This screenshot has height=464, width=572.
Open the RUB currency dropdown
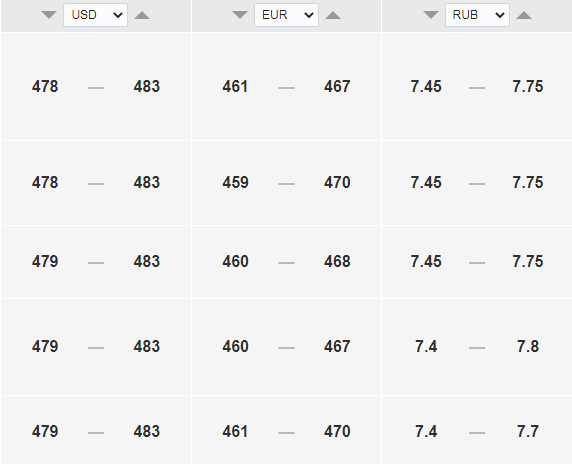pyautogui.click(x=477, y=15)
